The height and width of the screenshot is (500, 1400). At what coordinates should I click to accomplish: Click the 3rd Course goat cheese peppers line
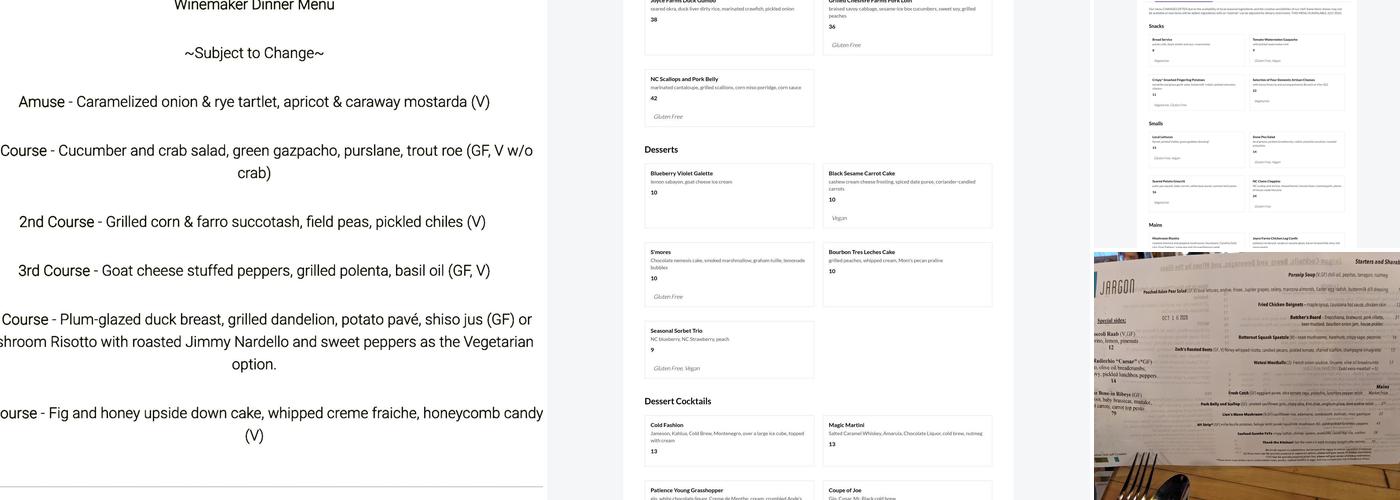[x=254, y=271]
